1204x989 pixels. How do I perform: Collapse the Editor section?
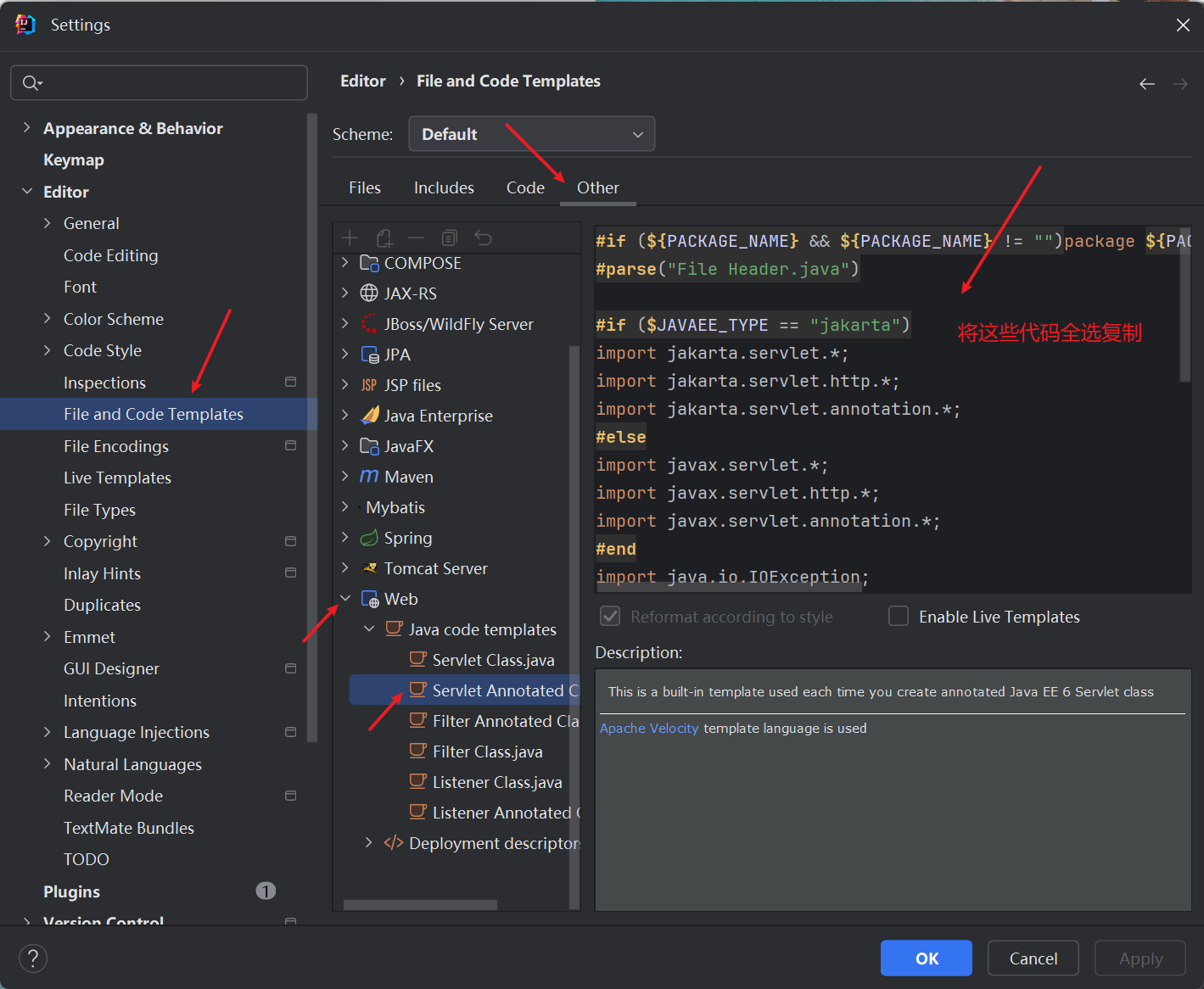[27, 192]
